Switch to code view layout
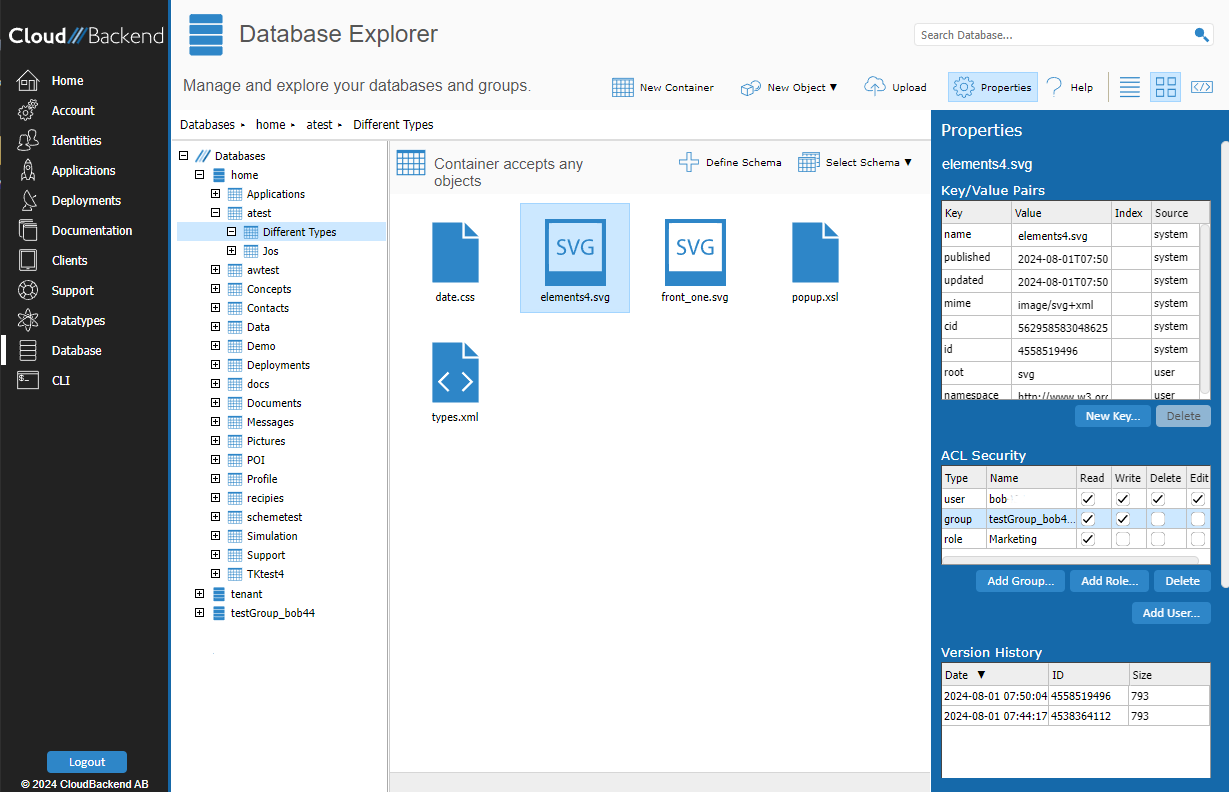 click(x=1201, y=87)
